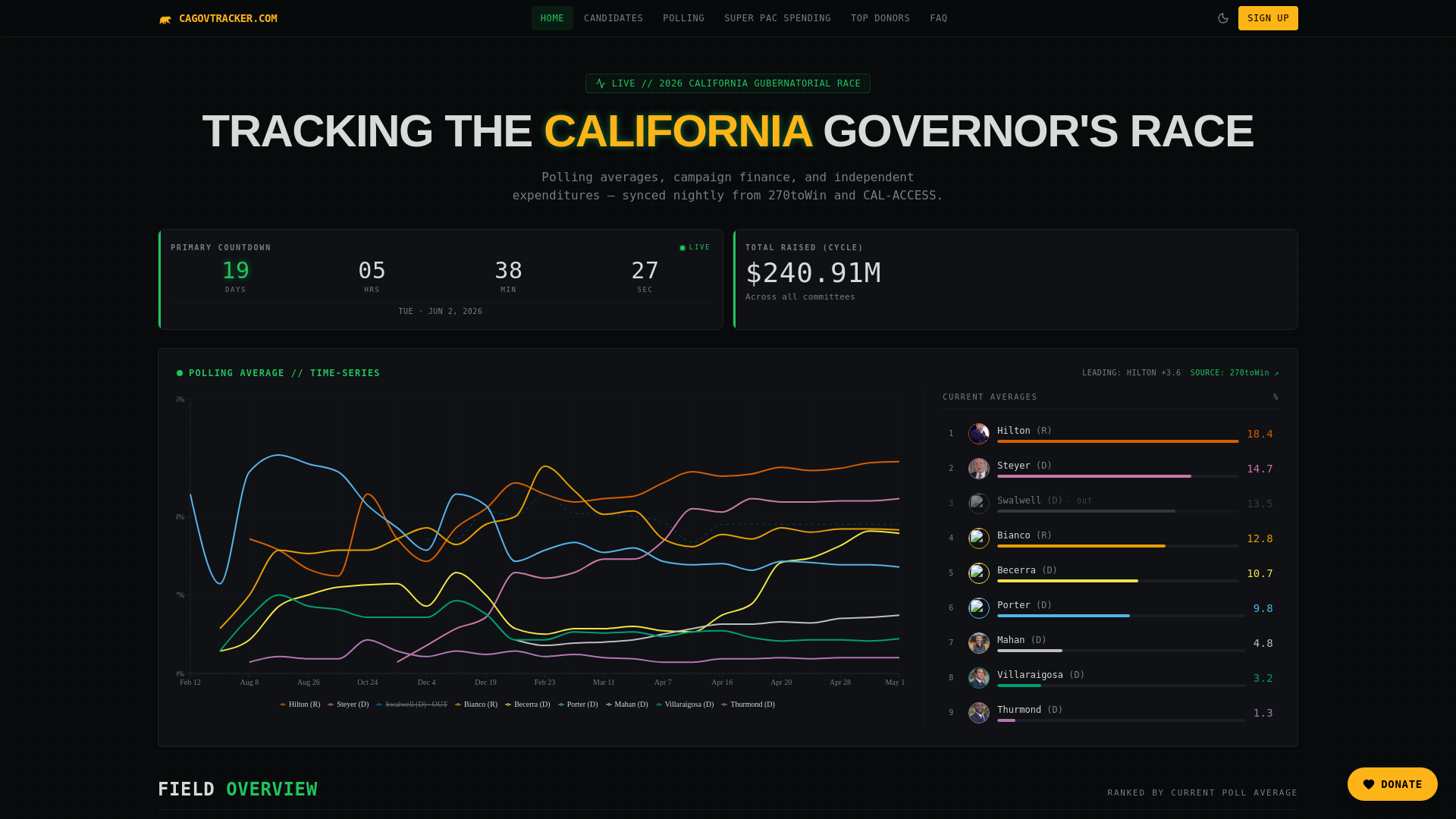1456x819 pixels.
Task: Toggle Villaraigosa (D) series in legend
Action: 685,704
